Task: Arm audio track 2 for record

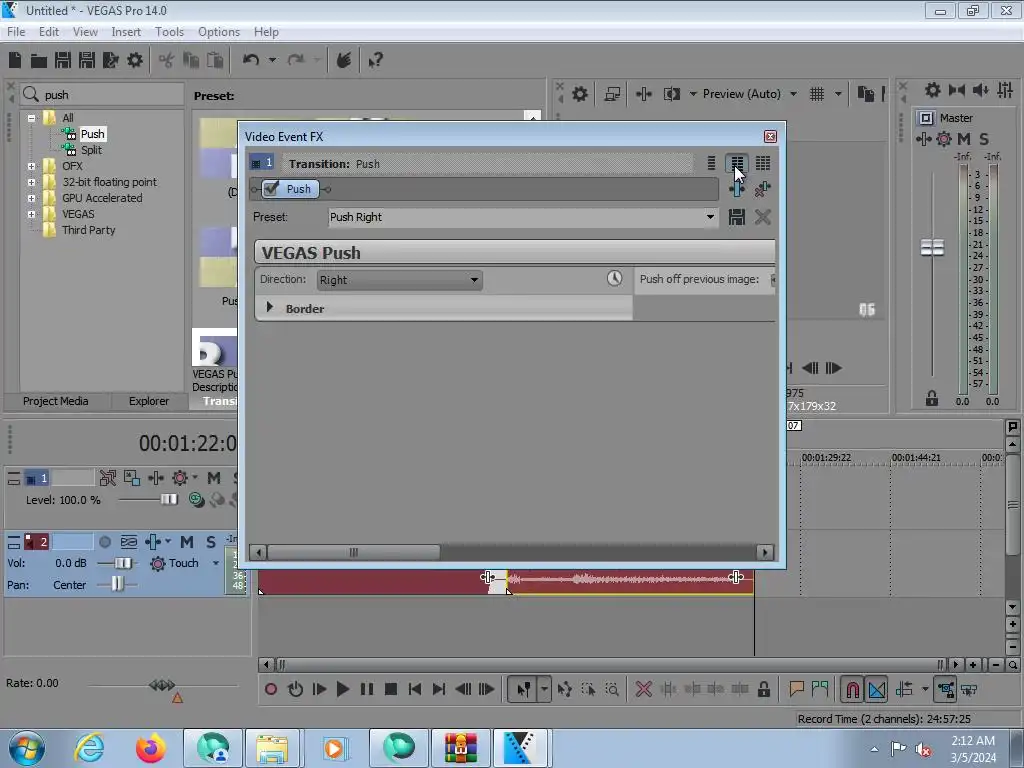Action: pyautogui.click(x=104, y=542)
